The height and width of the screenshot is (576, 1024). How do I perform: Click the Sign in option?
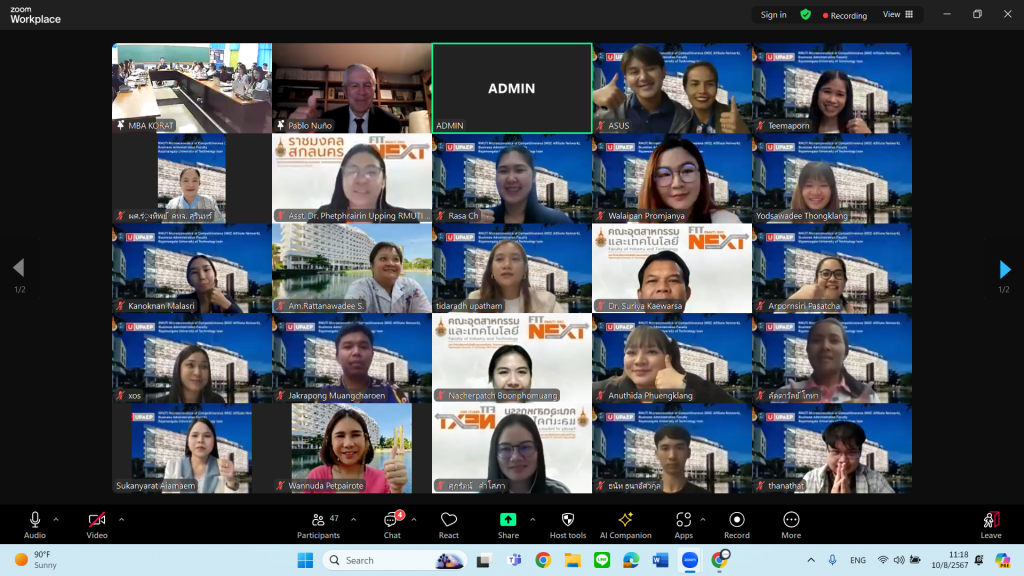tap(773, 15)
